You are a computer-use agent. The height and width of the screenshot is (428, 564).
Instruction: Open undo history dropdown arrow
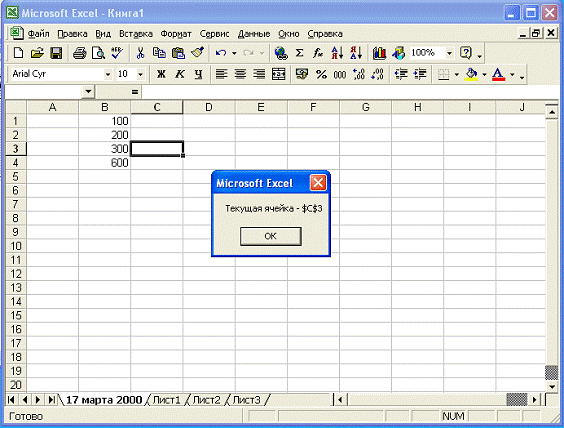click(x=234, y=53)
